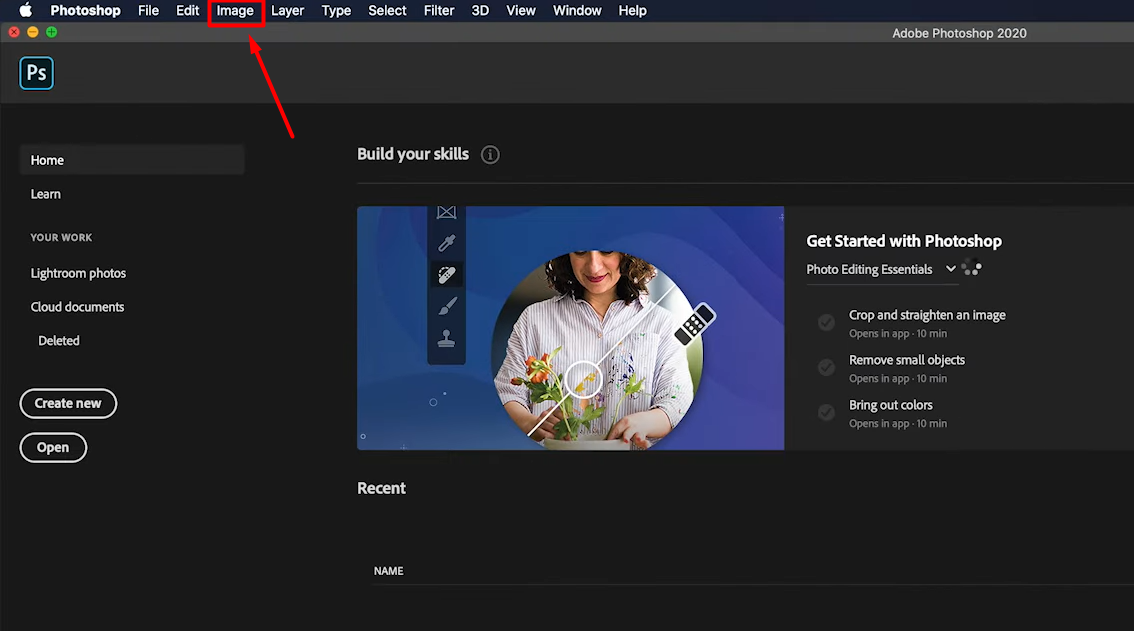The height and width of the screenshot is (631, 1134).
Task: Expand the Photo Editing Essentials dropdown
Action: (951, 268)
